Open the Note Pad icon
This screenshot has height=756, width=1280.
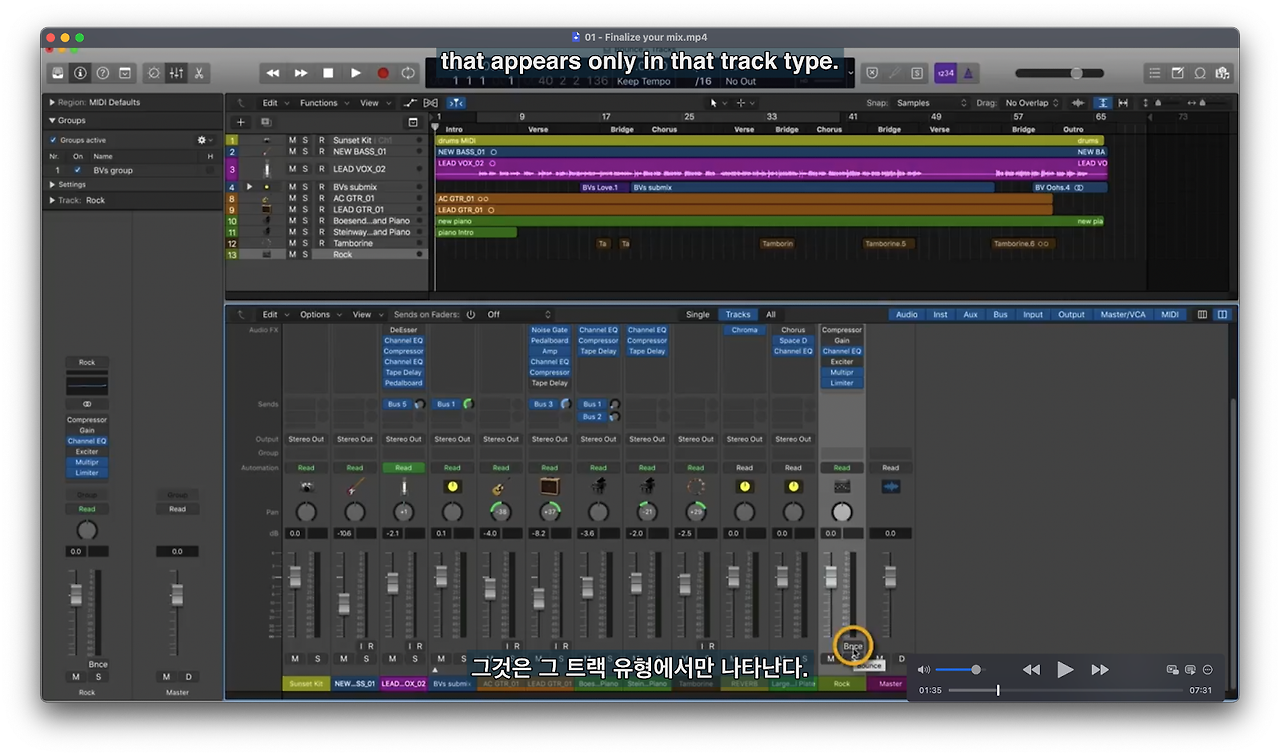click(1177, 73)
